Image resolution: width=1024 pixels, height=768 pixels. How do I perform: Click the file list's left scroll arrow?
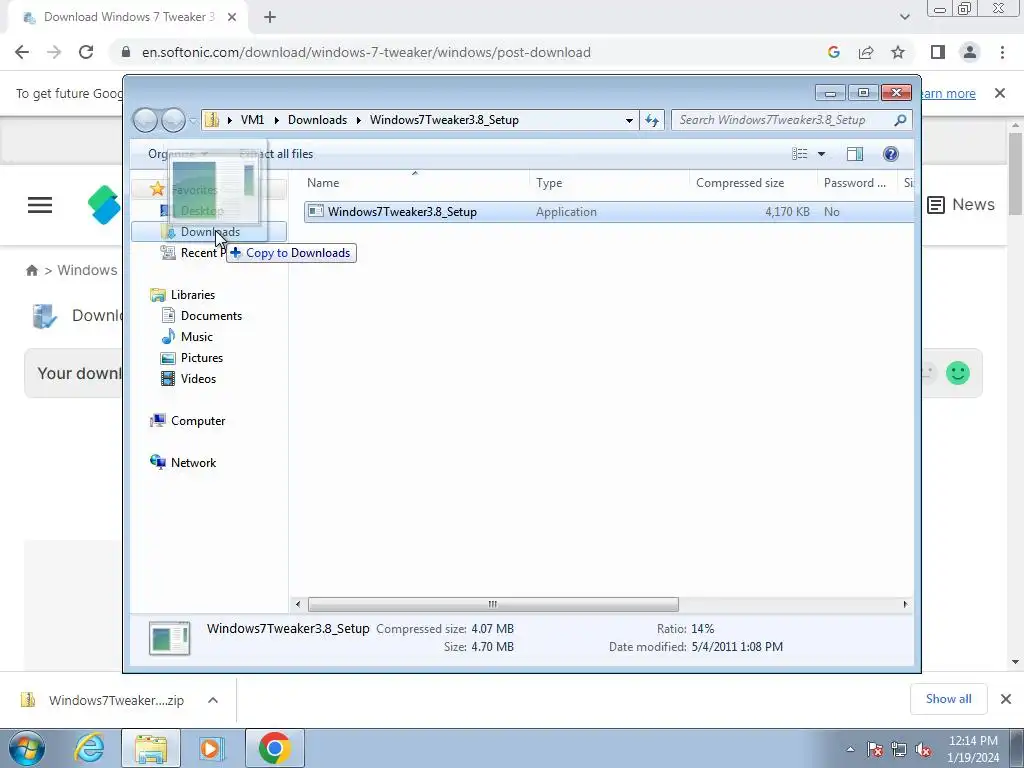point(298,604)
